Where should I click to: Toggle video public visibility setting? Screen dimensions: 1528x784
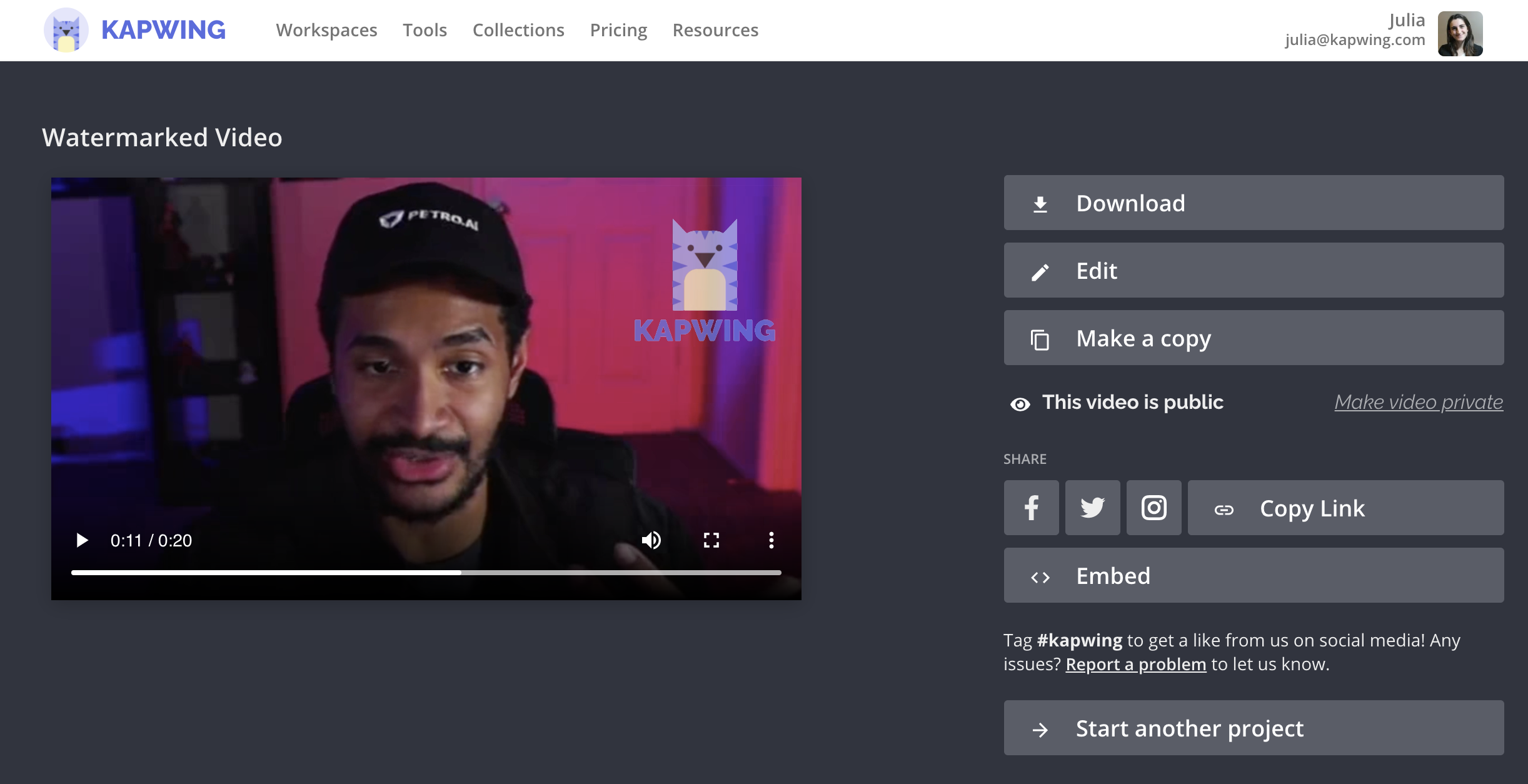[1419, 401]
